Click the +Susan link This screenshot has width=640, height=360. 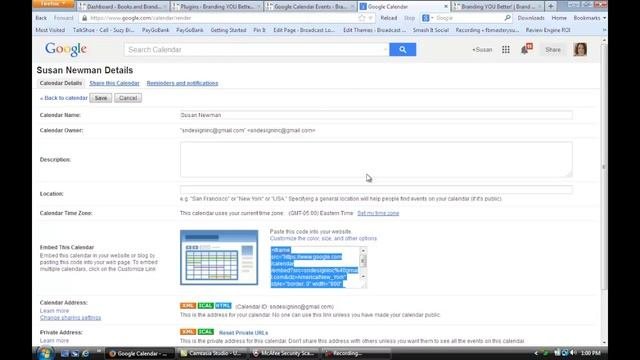pyautogui.click(x=482, y=49)
